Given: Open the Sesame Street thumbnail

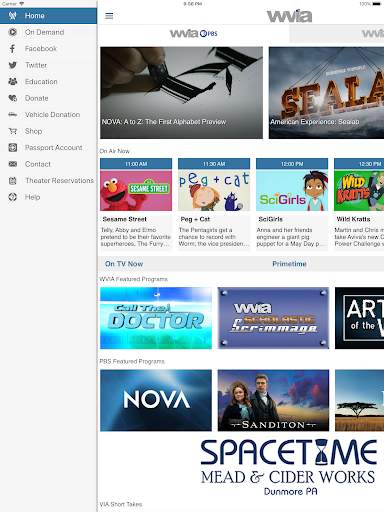Looking at the screenshot, I should tap(136, 190).
